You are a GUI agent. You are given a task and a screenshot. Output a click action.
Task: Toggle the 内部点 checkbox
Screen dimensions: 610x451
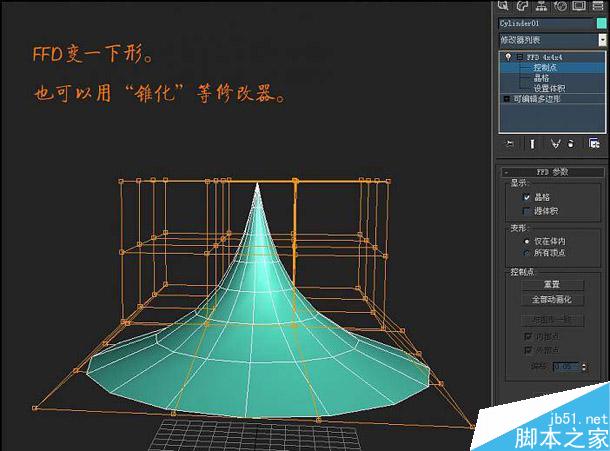528,336
